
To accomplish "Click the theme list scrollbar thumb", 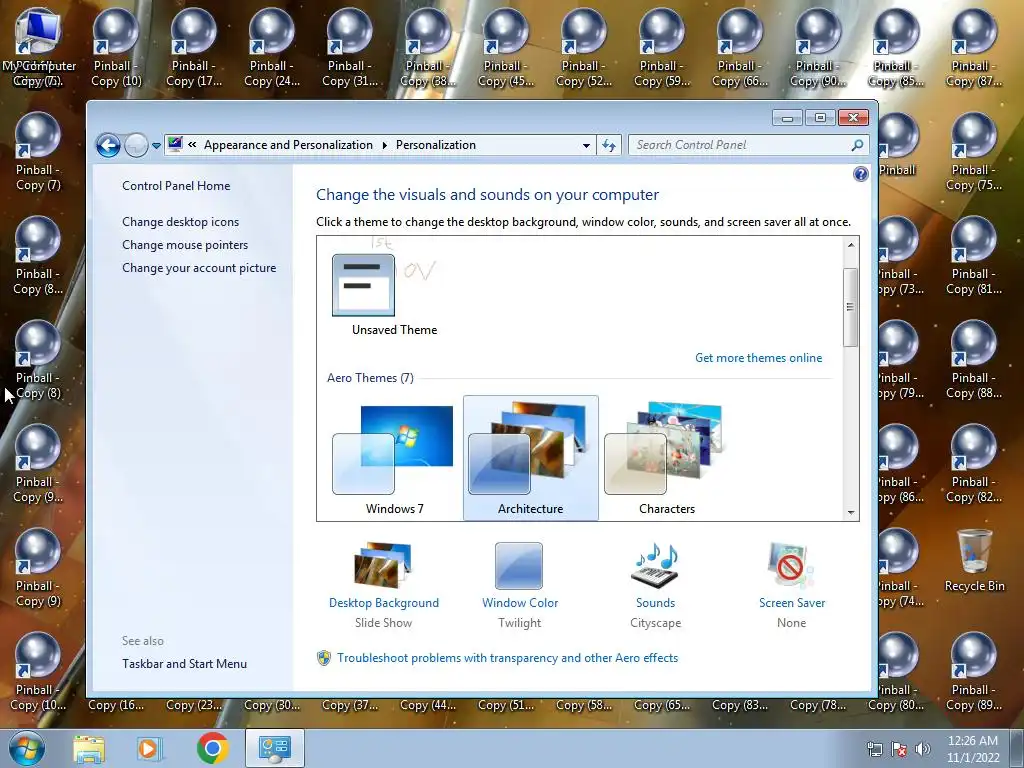I will (x=850, y=307).
